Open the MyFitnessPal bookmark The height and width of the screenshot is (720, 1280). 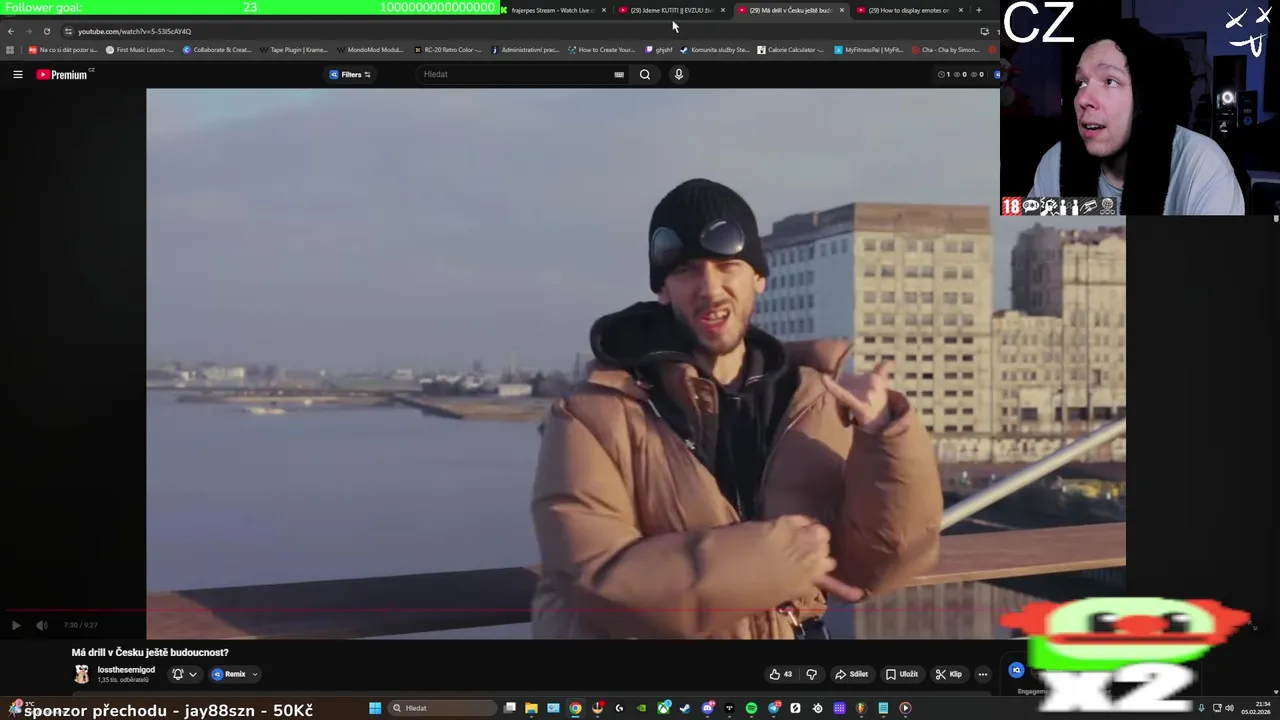coord(868,50)
